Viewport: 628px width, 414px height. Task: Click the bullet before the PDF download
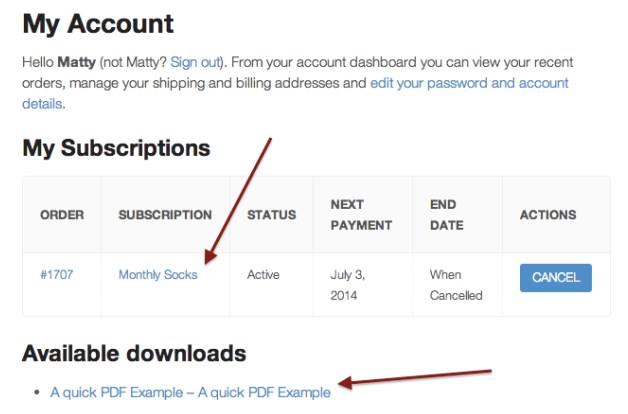coord(37,393)
